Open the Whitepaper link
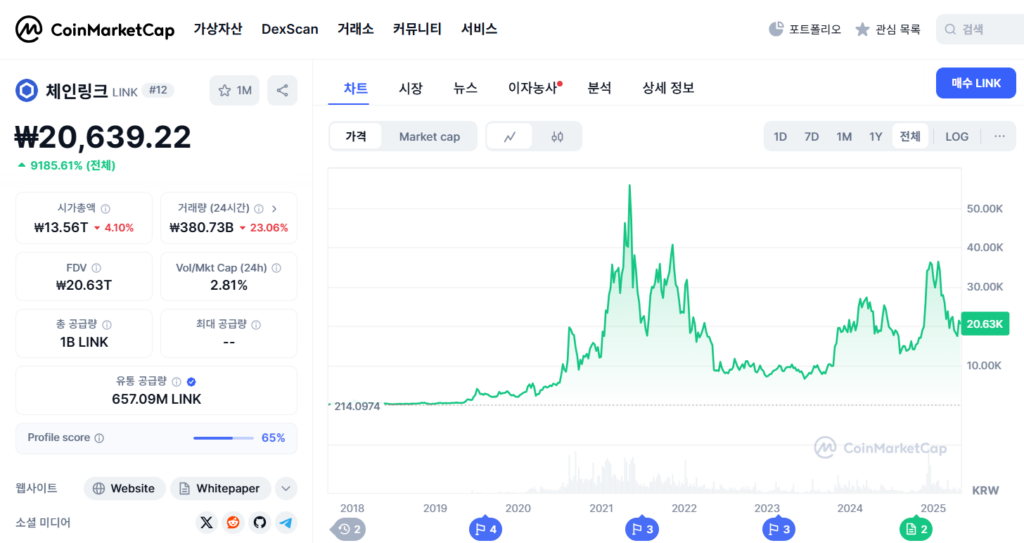 [x=221, y=488]
